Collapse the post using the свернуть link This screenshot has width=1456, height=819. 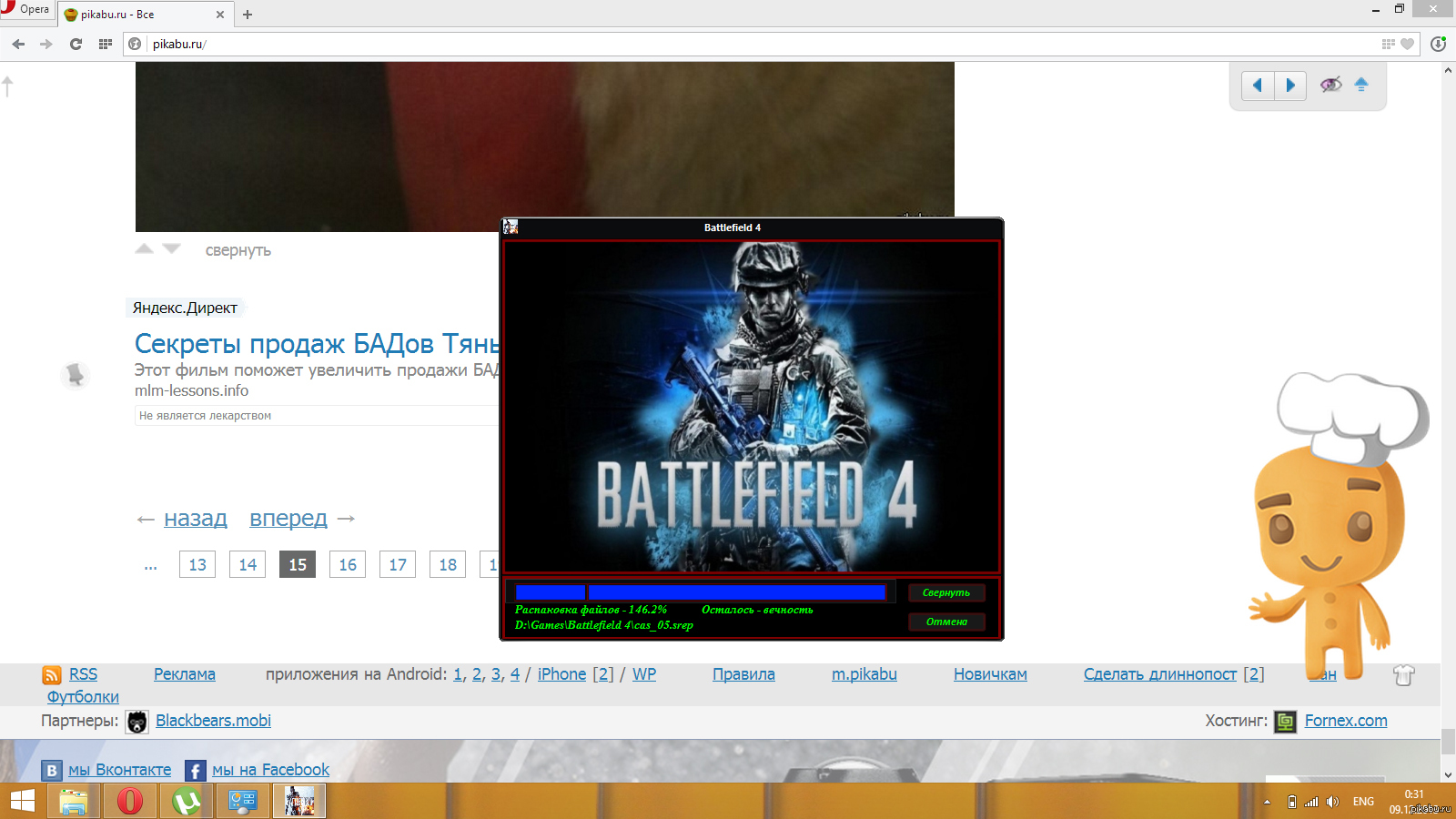coord(238,250)
